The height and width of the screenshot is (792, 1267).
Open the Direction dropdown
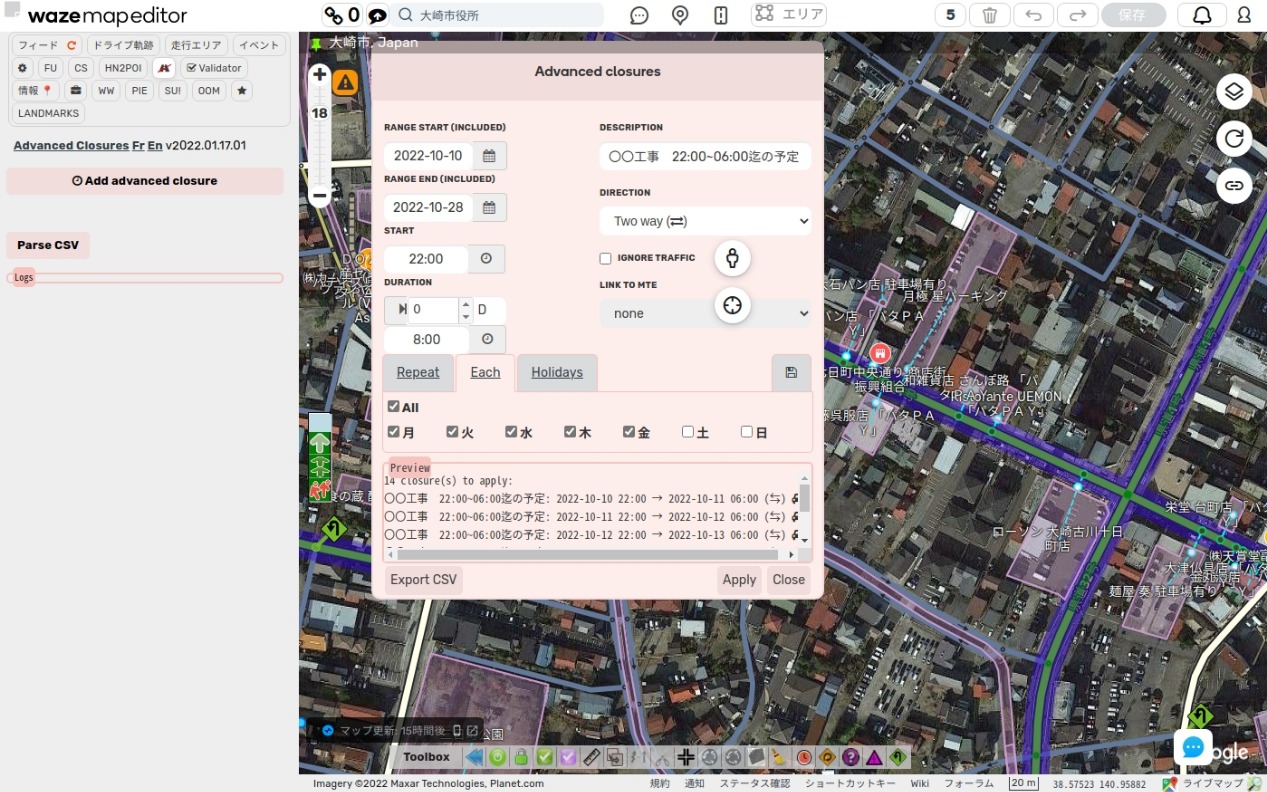pos(705,221)
